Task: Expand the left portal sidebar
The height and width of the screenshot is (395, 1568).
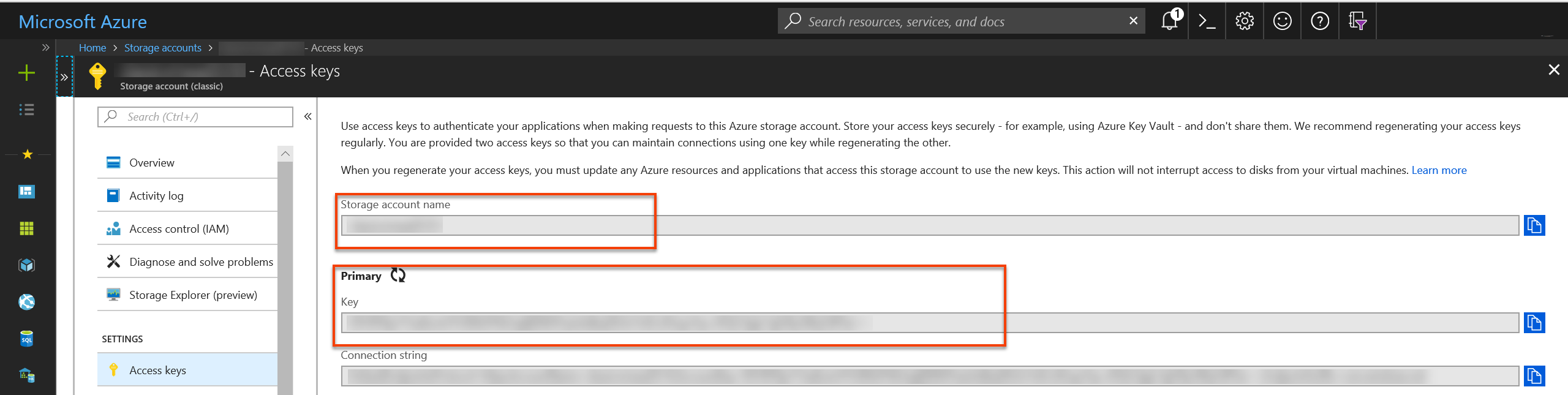Action: click(x=45, y=47)
